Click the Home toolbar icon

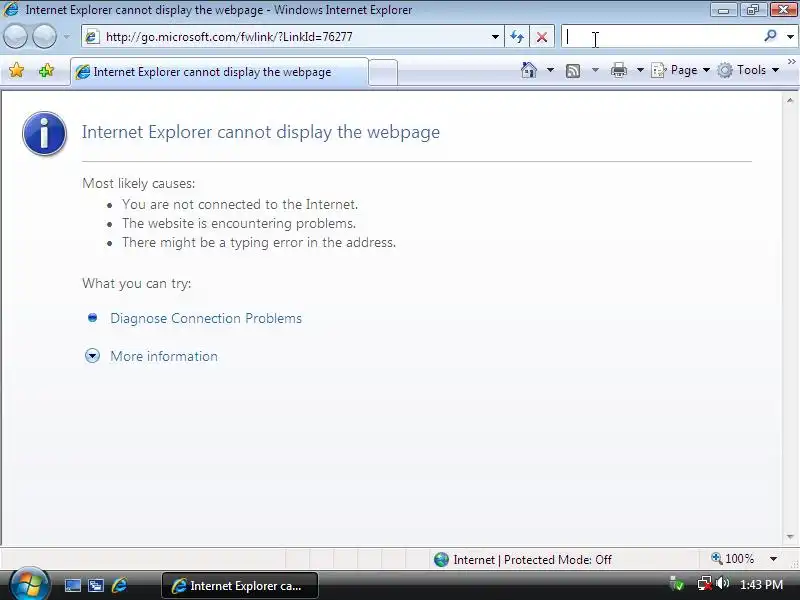tap(529, 70)
